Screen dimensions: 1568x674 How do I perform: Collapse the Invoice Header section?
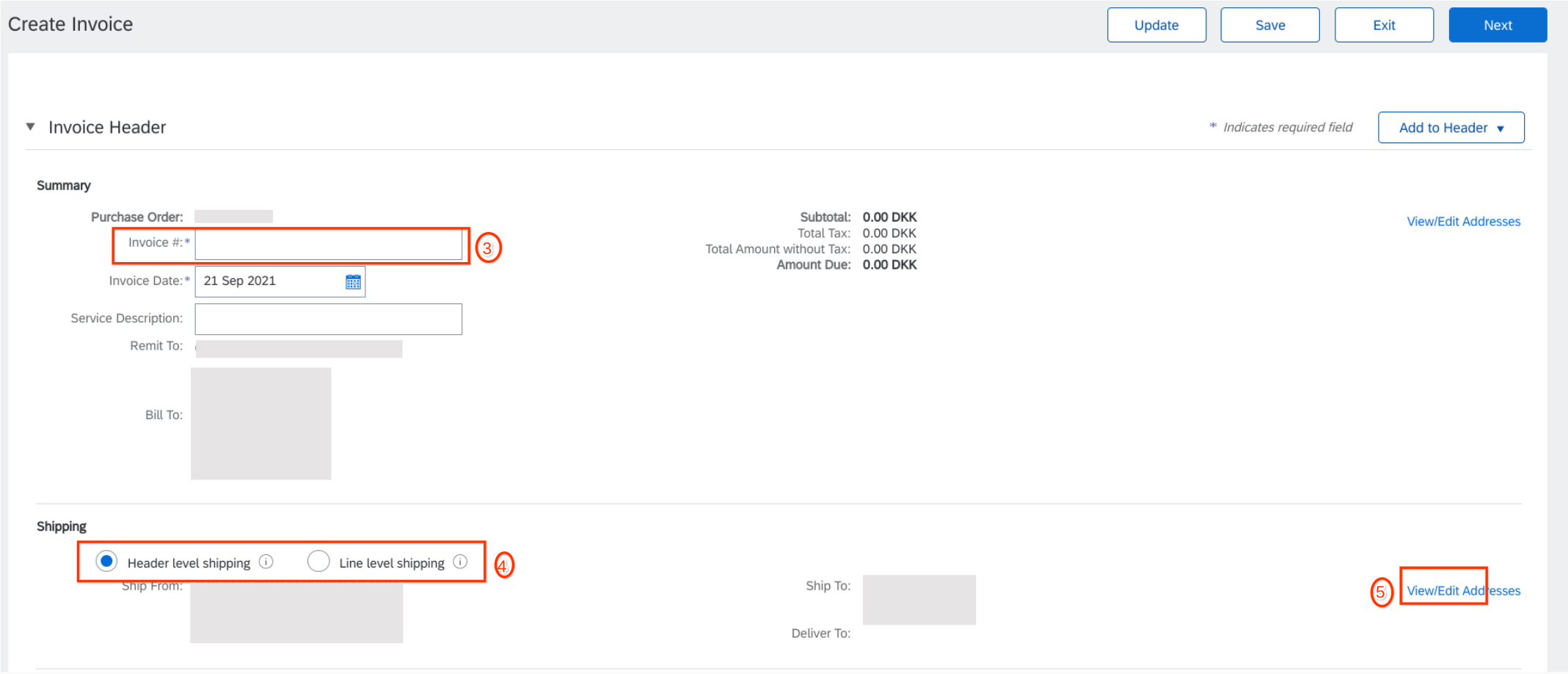pyautogui.click(x=30, y=126)
